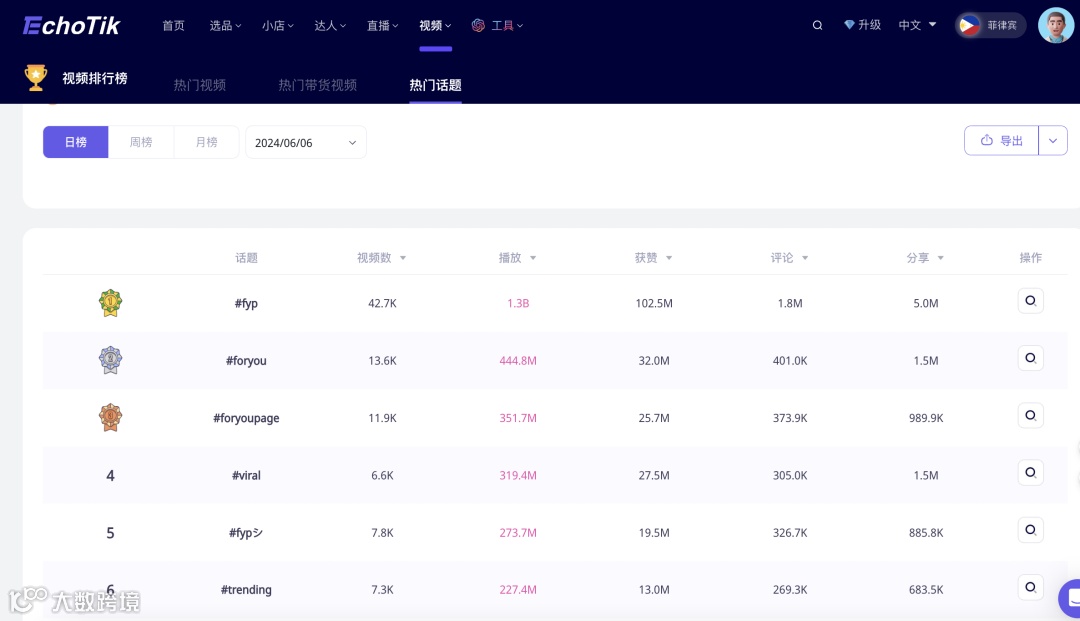Image resolution: width=1080 pixels, height=621 pixels.
Task: Click 升级 upgrade link
Action: click(x=869, y=25)
